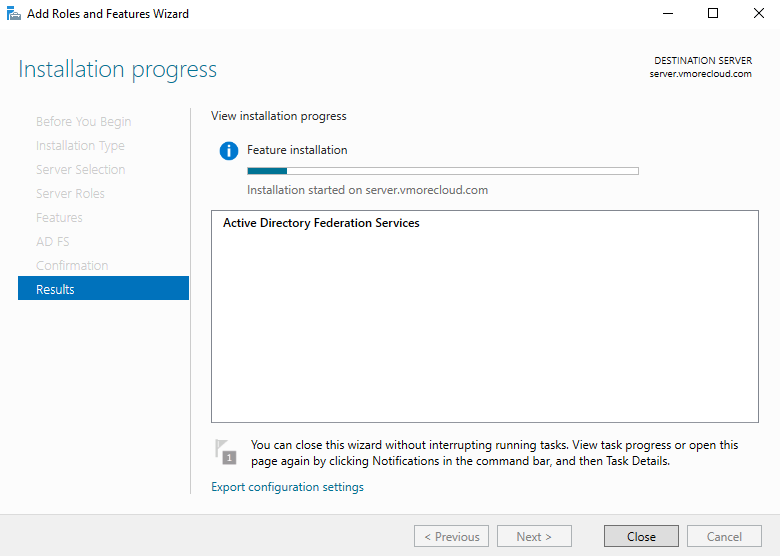The height and width of the screenshot is (556, 780).
Task: Select the Results step in sidebar
Action: [x=103, y=288]
